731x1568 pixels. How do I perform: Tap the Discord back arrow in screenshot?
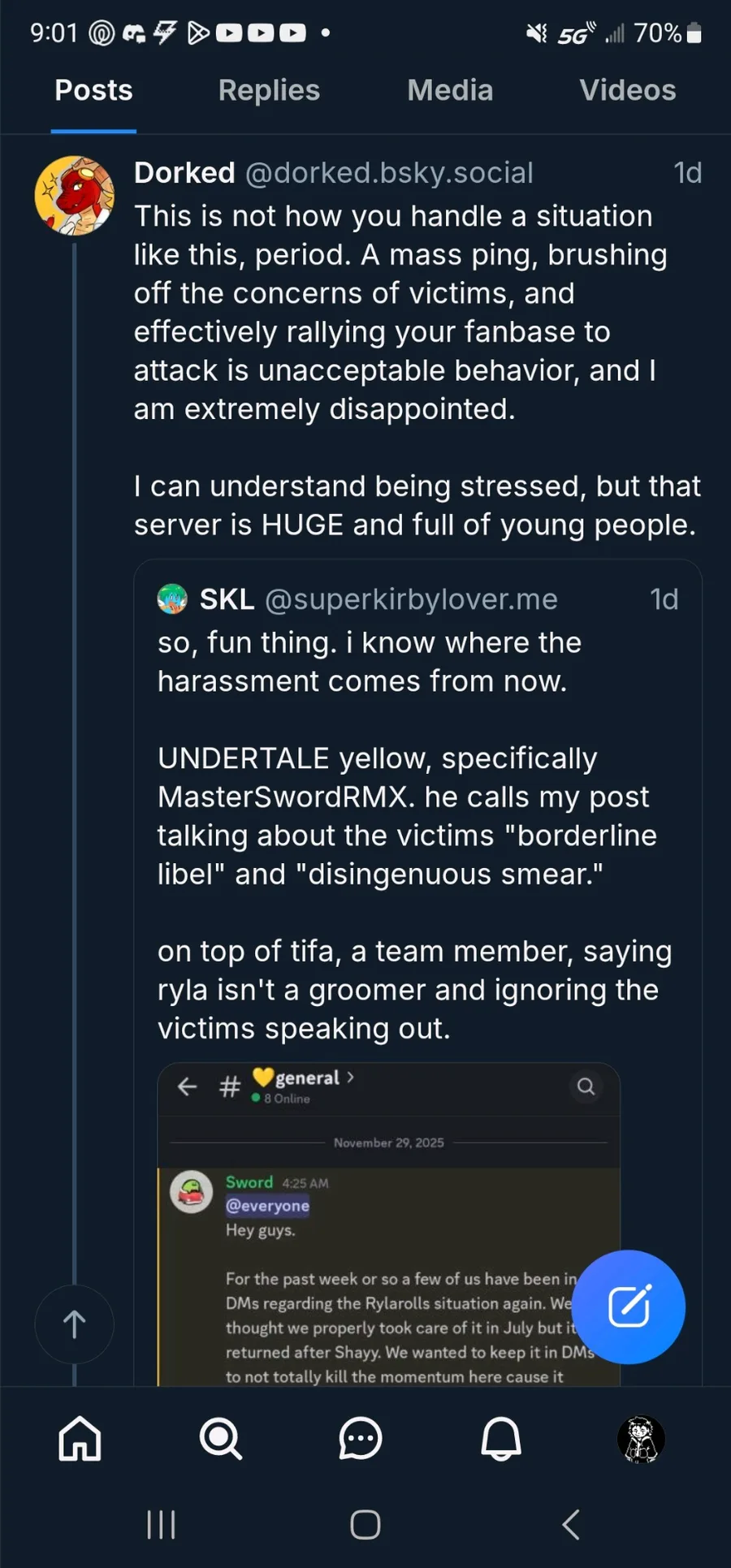point(188,1086)
